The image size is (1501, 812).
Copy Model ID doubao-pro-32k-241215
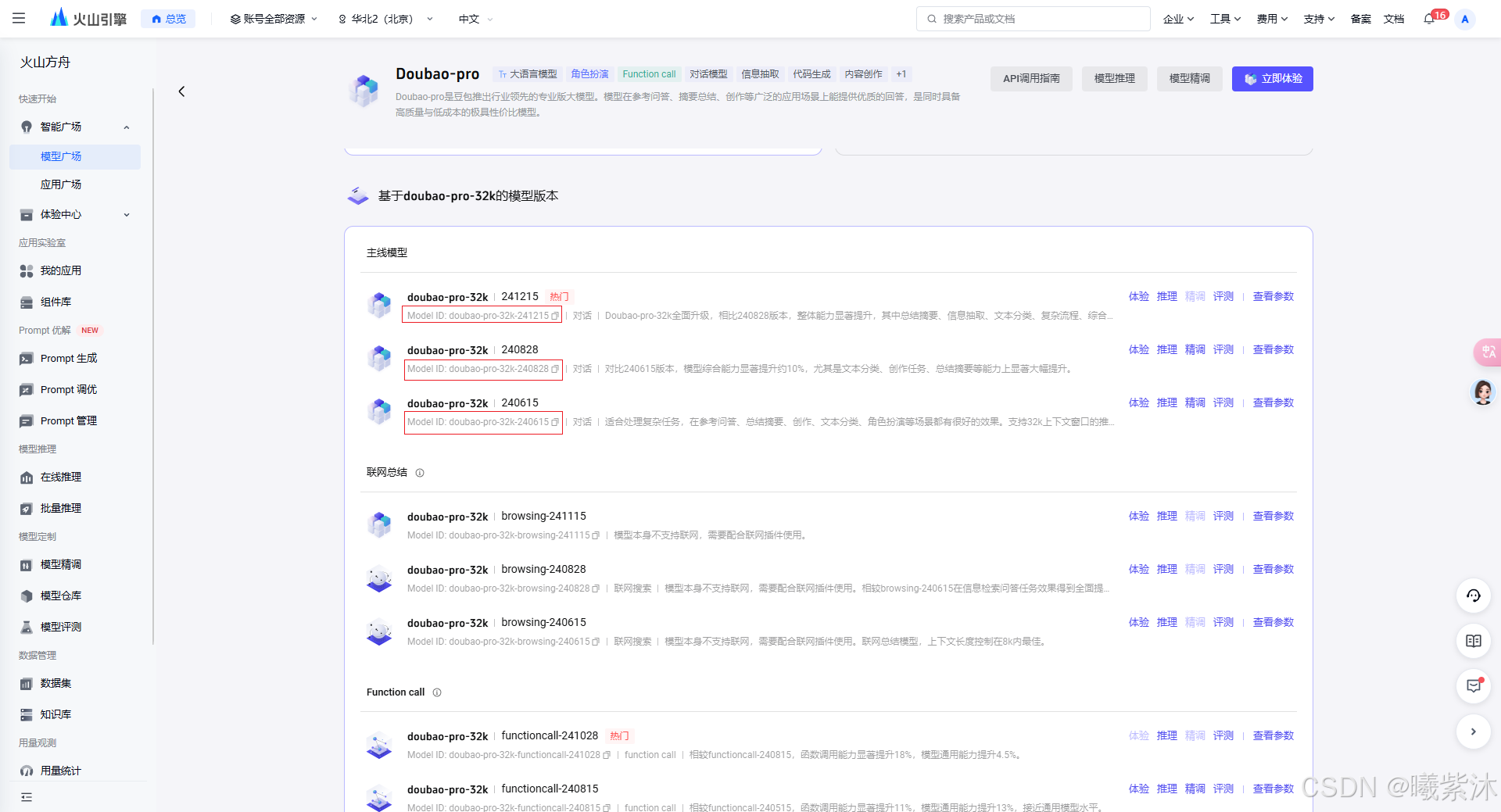[x=555, y=316]
